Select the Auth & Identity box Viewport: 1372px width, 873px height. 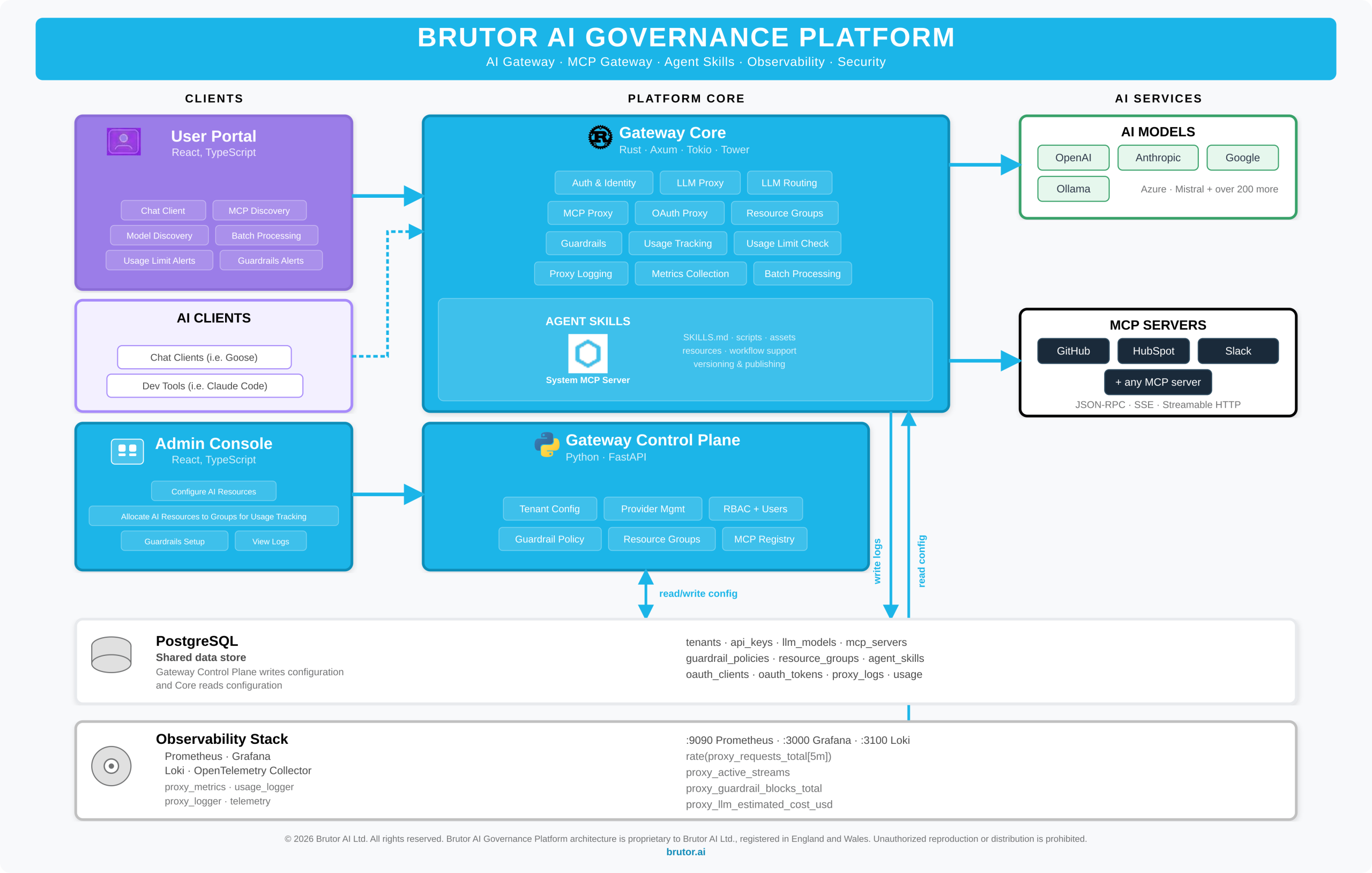point(603,183)
